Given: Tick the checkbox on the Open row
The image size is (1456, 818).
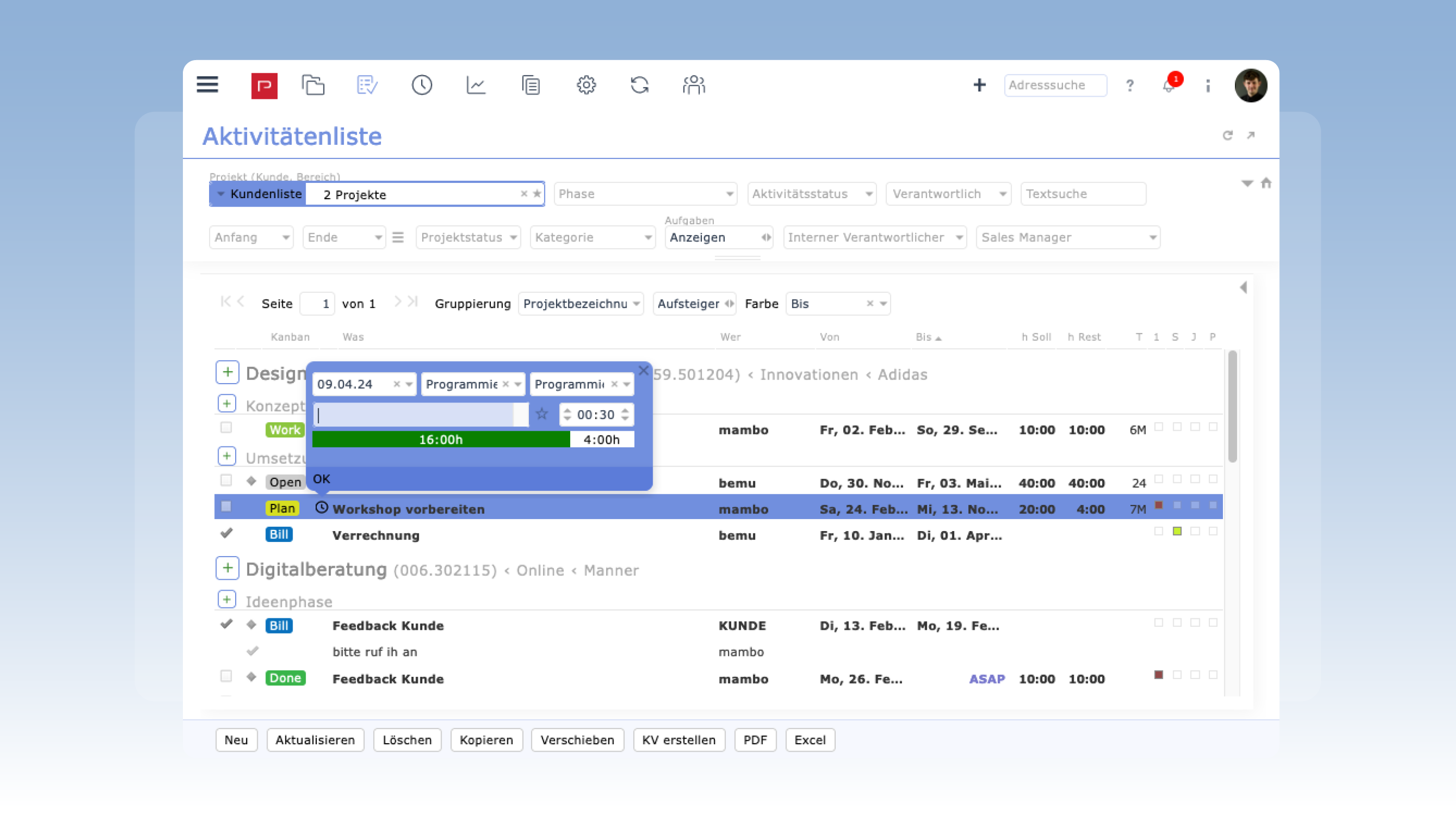Looking at the screenshot, I should (x=226, y=480).
